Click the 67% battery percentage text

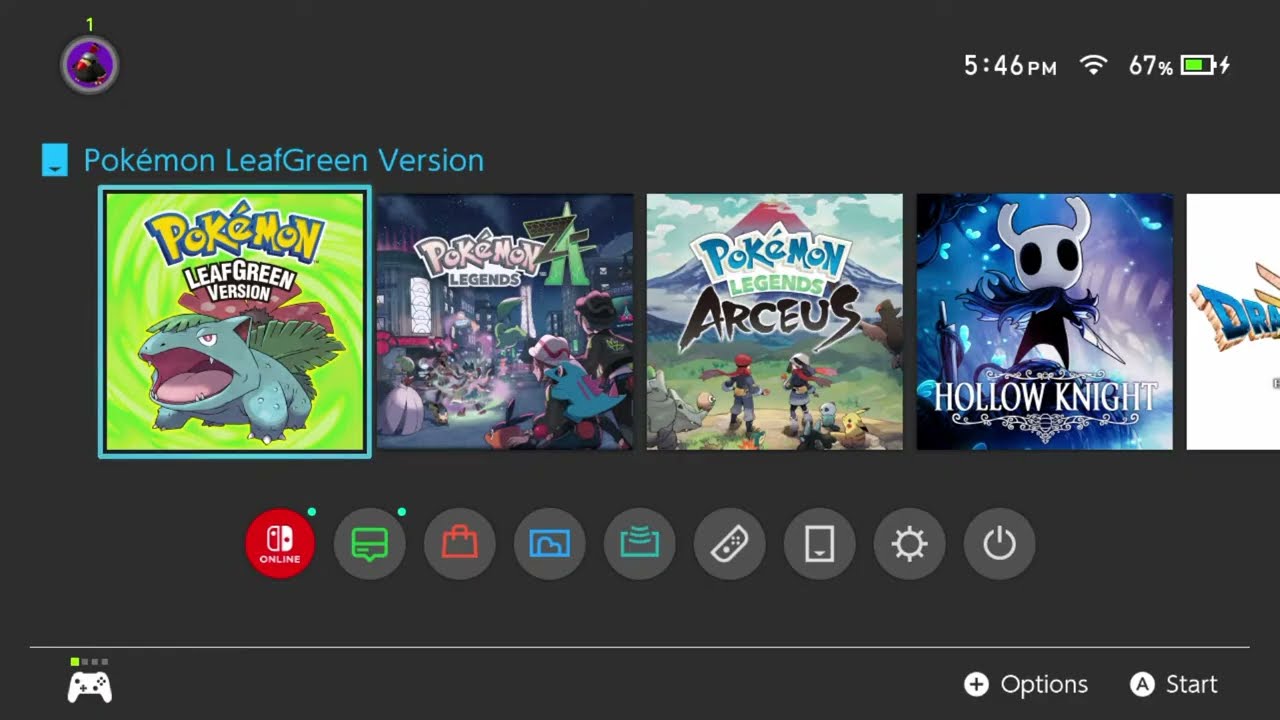pyautogui.click(x=1151, y=66)
